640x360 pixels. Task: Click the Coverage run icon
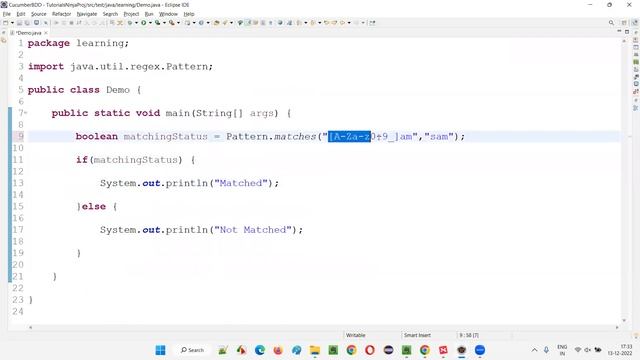158,23
